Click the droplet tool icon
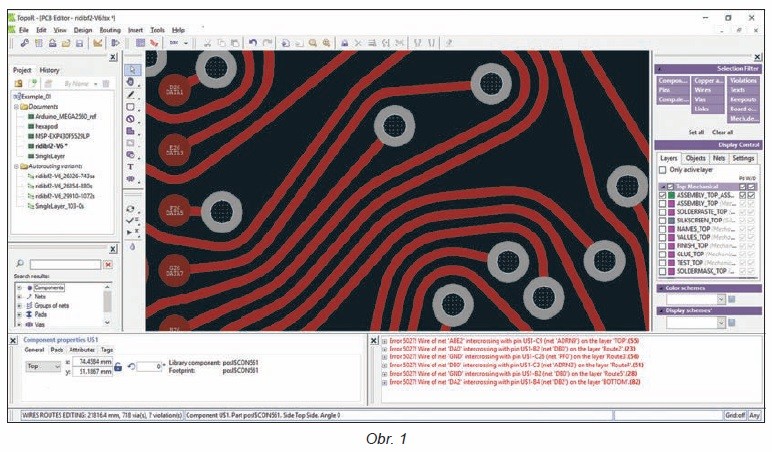 tap(132, 247)
